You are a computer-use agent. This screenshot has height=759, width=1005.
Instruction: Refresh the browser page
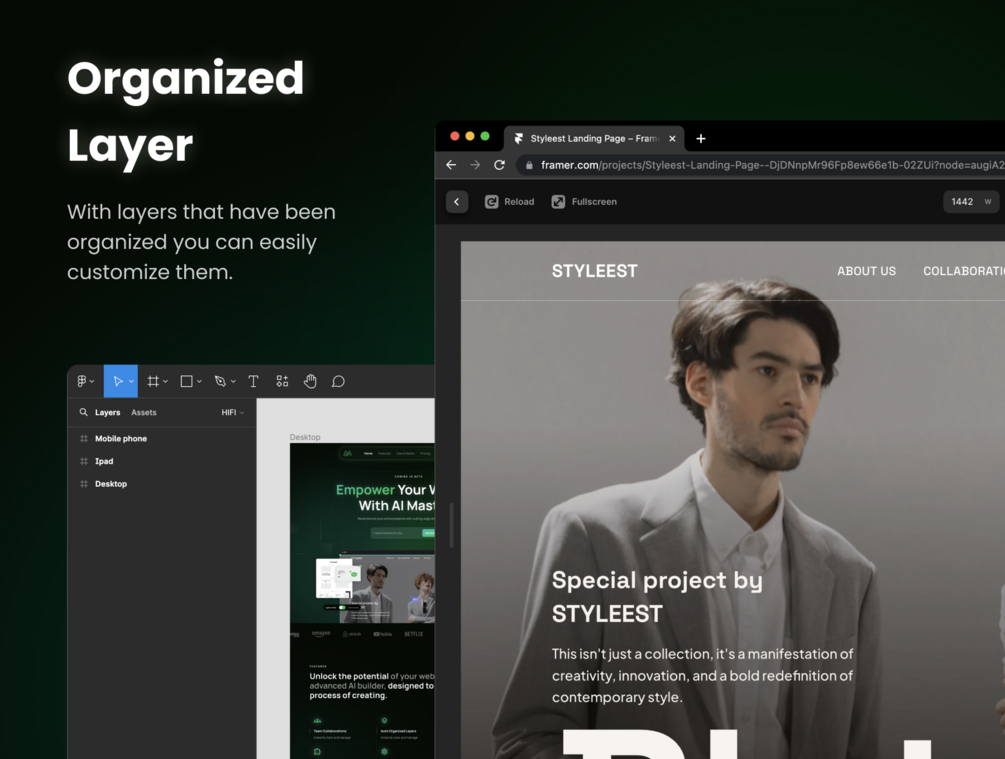coord(499,165)
